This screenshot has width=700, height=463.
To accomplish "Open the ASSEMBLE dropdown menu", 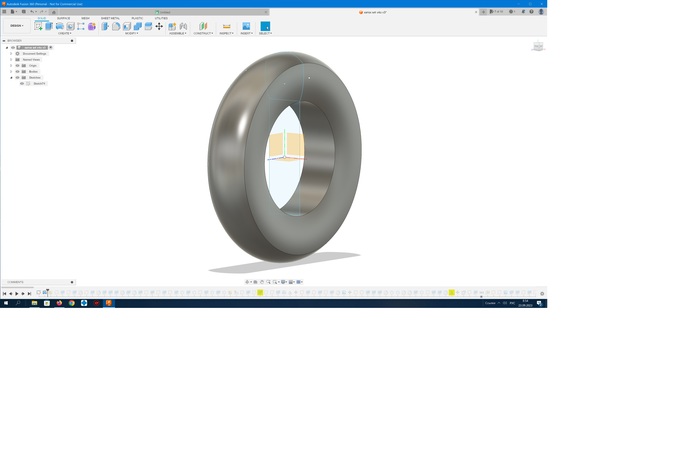I will [x=178, y=33].
